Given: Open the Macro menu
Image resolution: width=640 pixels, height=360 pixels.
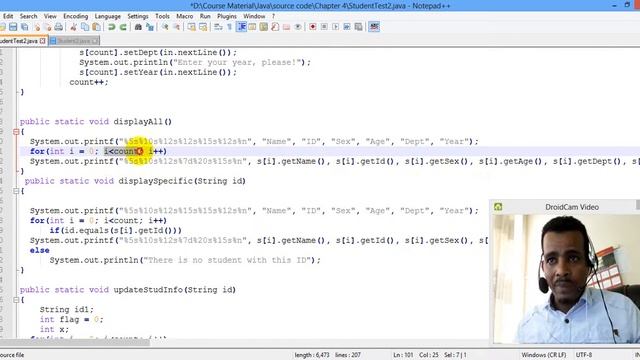Looking at the screenshot, I should pyautogui.click(x=185, y=16).
